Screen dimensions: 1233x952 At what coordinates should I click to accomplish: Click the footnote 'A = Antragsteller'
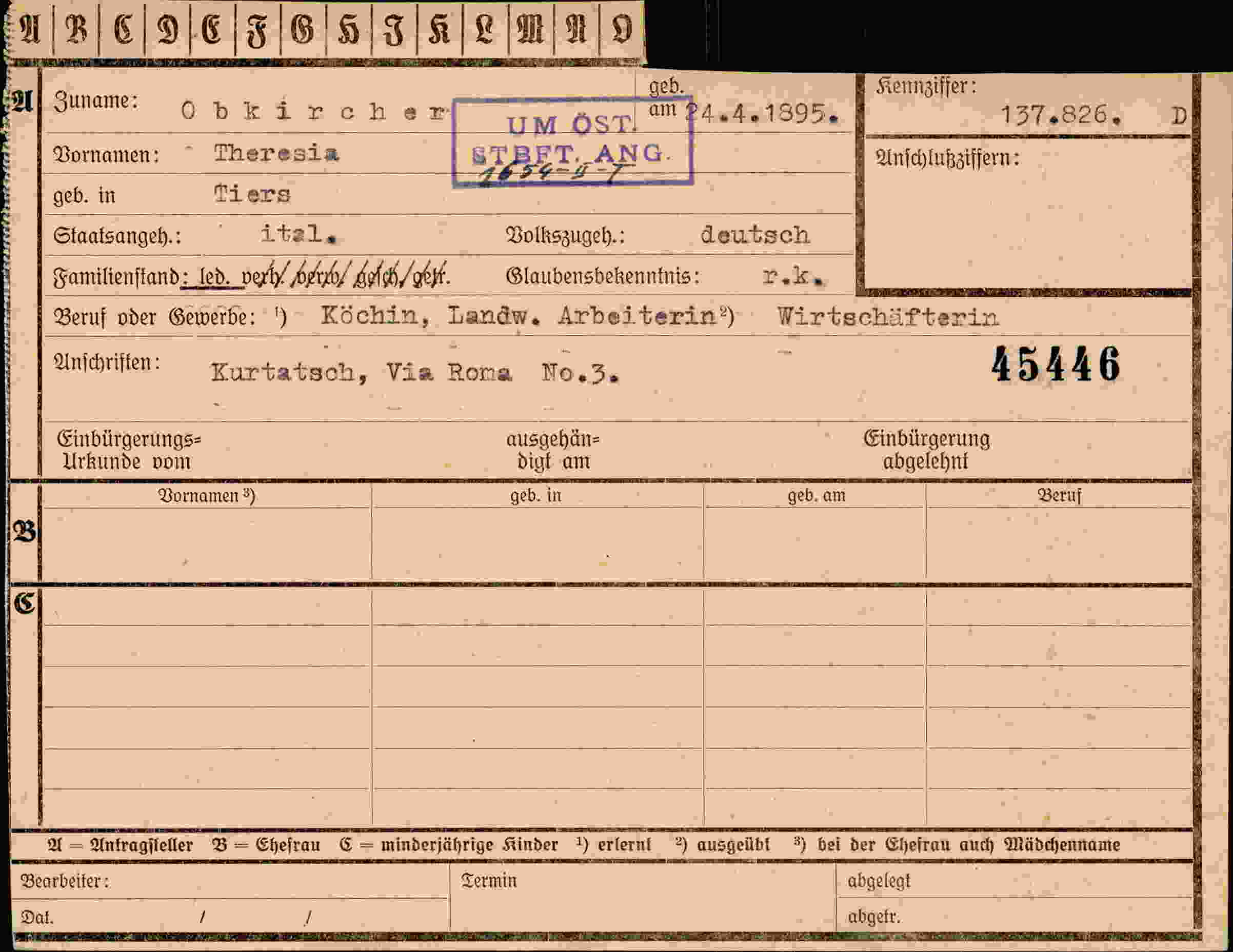coord(120,845)
